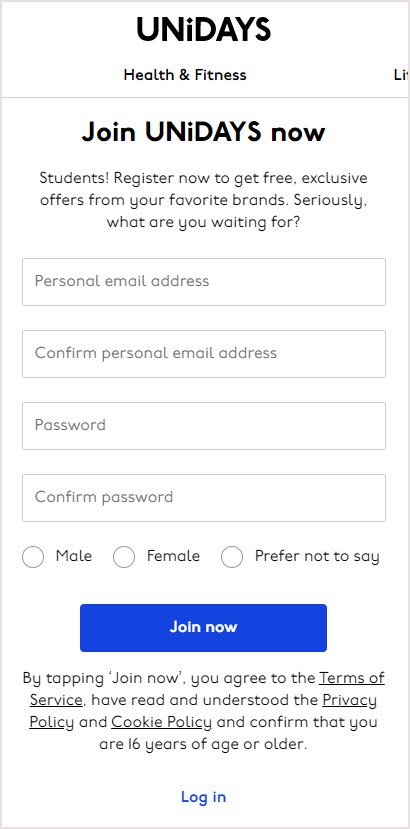The image size is (410, 829).
Task: Activate the Confirm password field
Action: tap(204, 498)
